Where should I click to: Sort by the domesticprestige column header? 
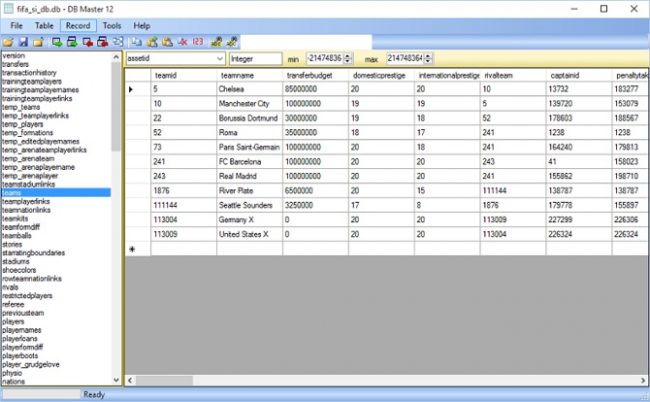[x=381, y=75]
